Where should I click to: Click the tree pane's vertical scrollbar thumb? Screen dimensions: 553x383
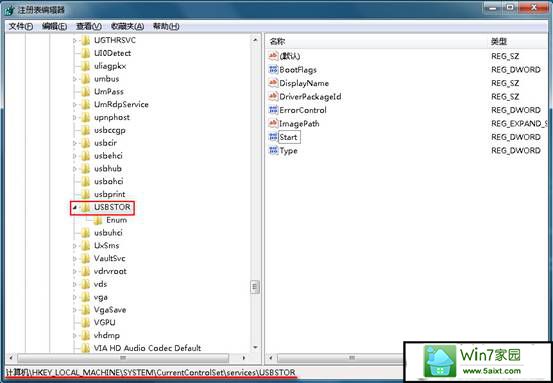coord(255,287)
